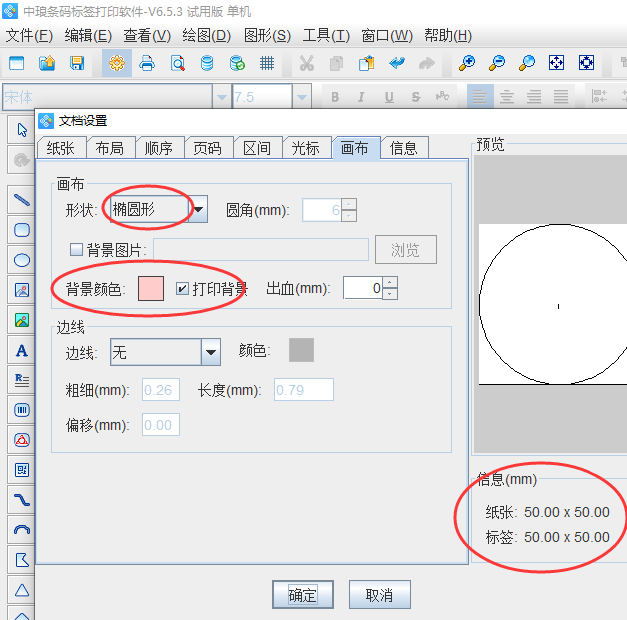The image size is (627, 620).
Task: Uncheck the 打印背景 checkbox
Action: pyautogui.click(x=182, y=289)
